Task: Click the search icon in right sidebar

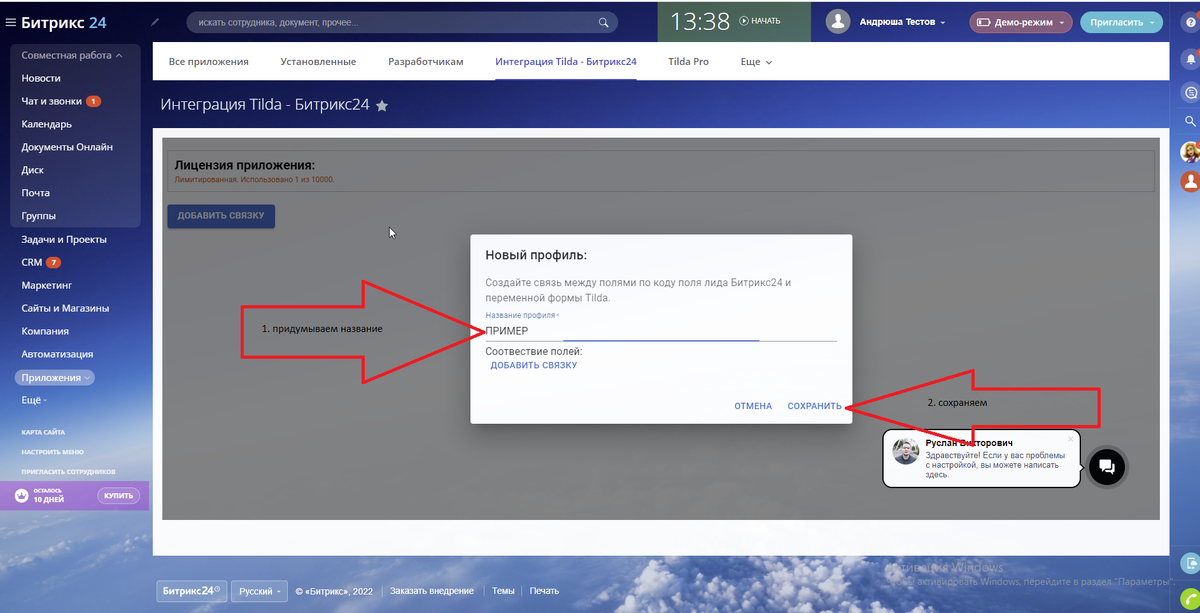Action: point(1190,121)
